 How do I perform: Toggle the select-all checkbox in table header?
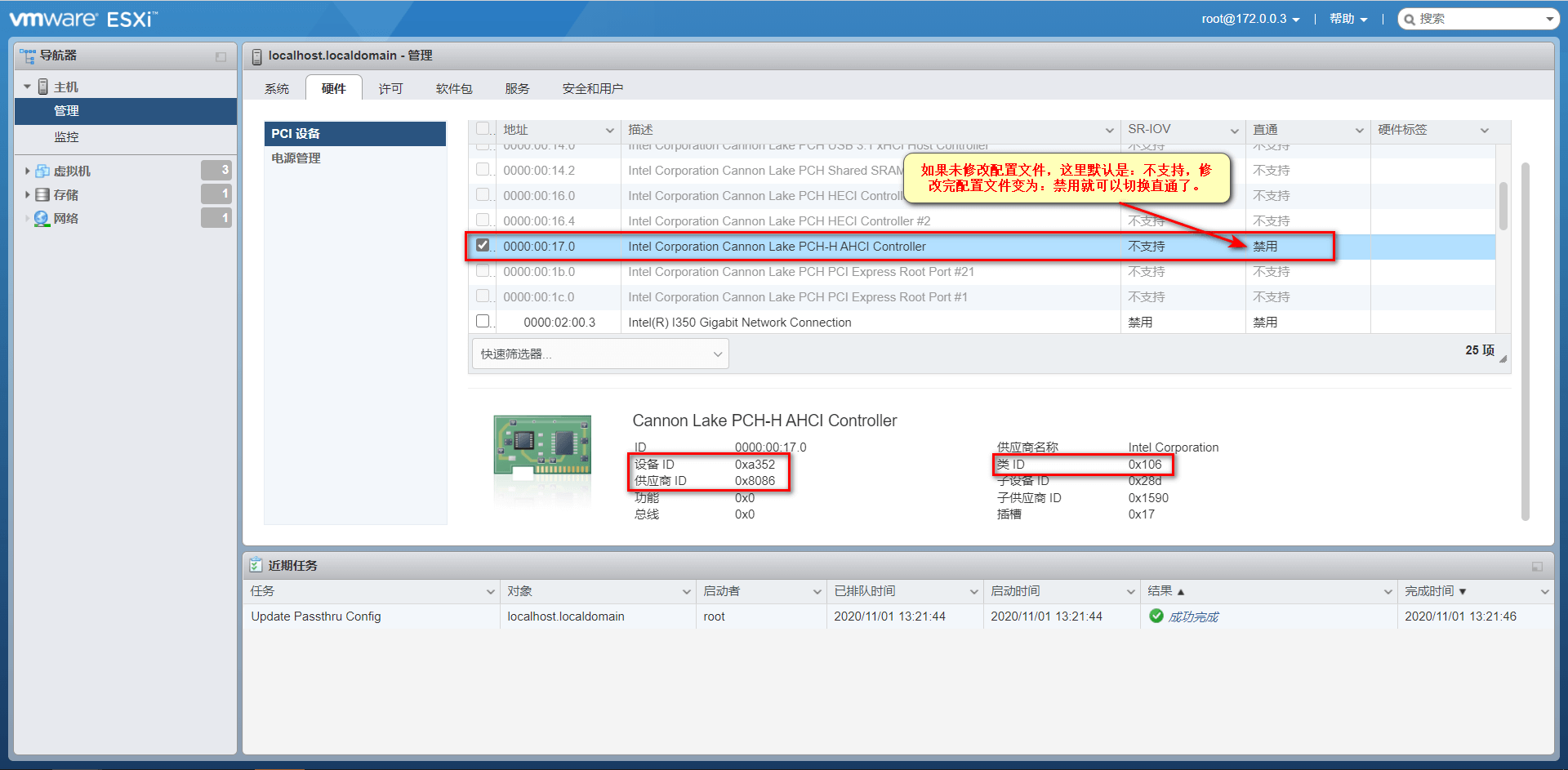coord(483,128)
